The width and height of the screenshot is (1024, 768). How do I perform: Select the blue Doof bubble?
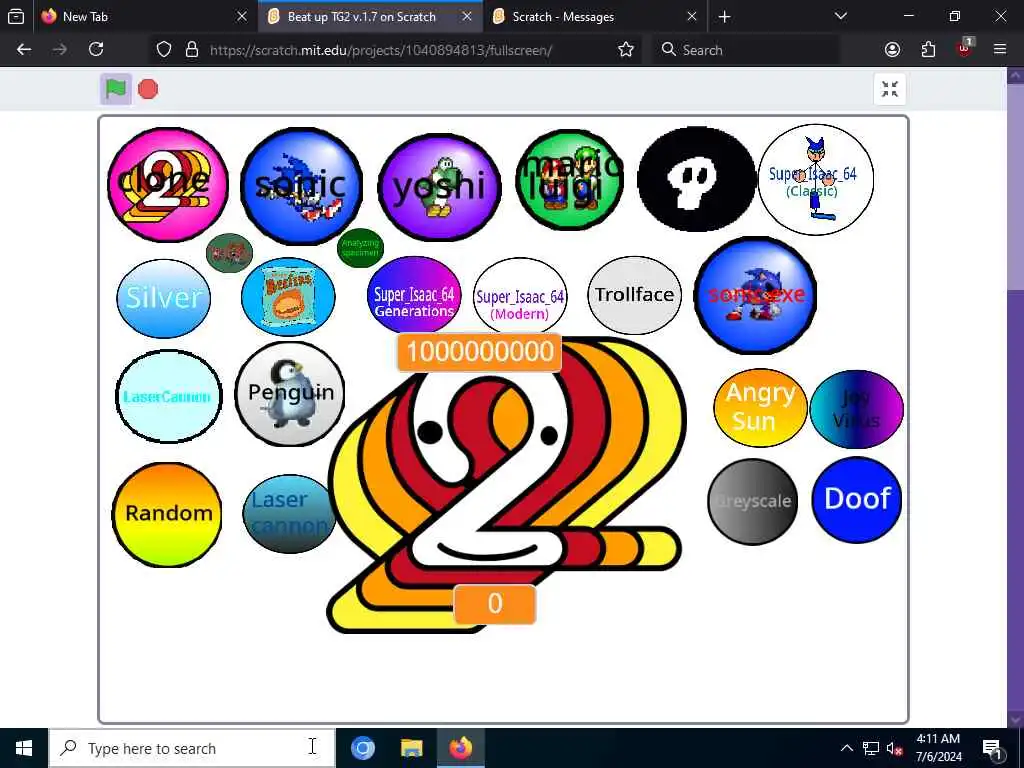857,500
